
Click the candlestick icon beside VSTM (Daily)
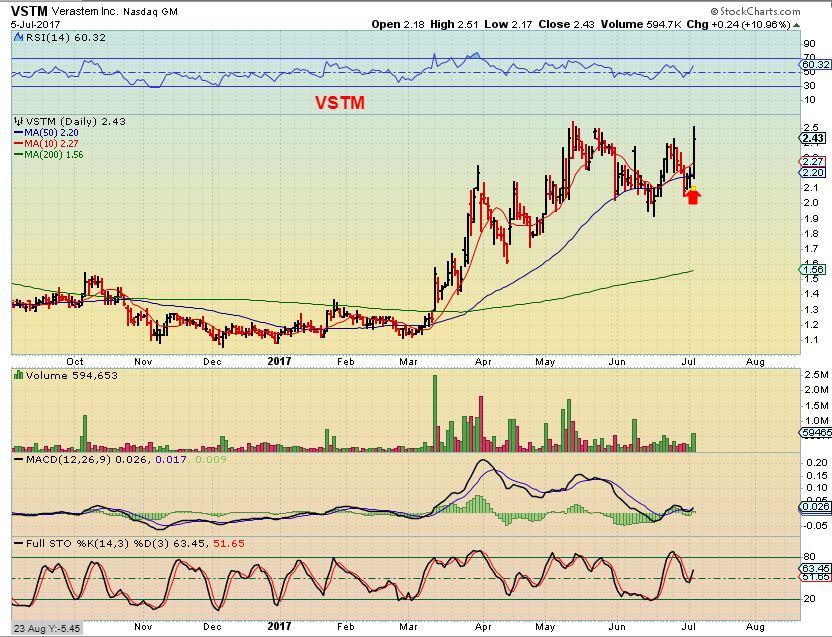point(19,121)
